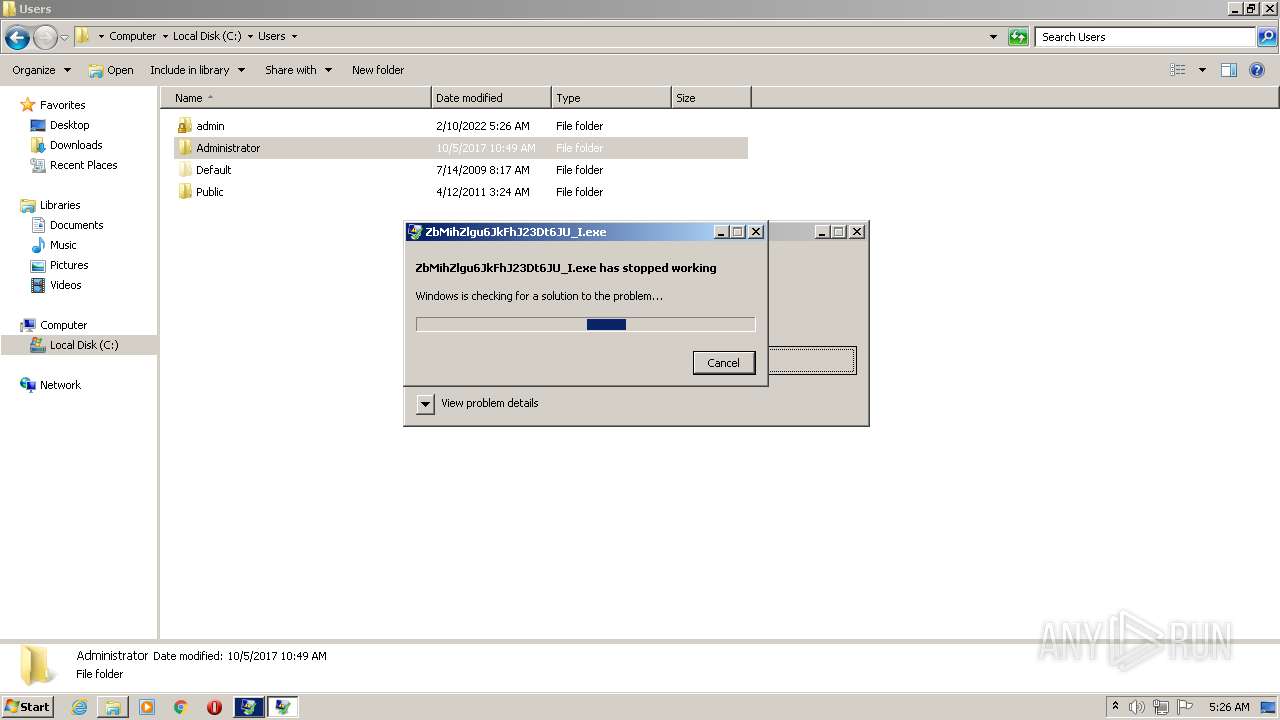This screenshot has height=720, width=1280.
Task: Open the Pictures library
Action: tap(69, 265)
